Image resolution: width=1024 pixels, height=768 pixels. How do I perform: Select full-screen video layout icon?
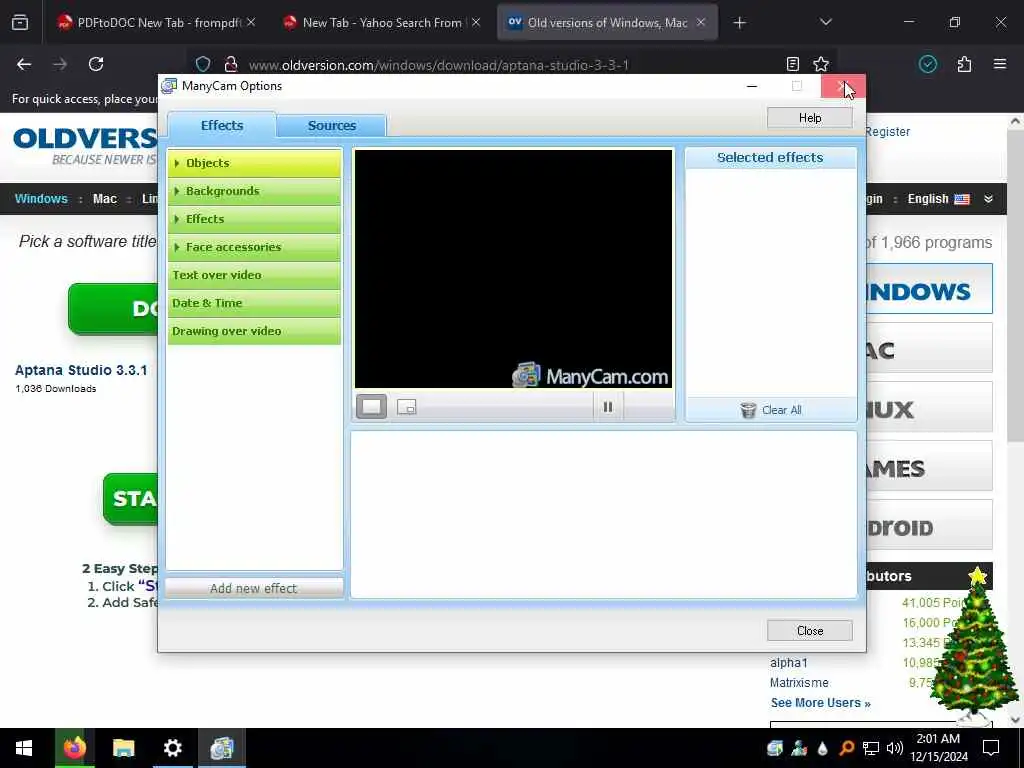[x=372, y=407]
